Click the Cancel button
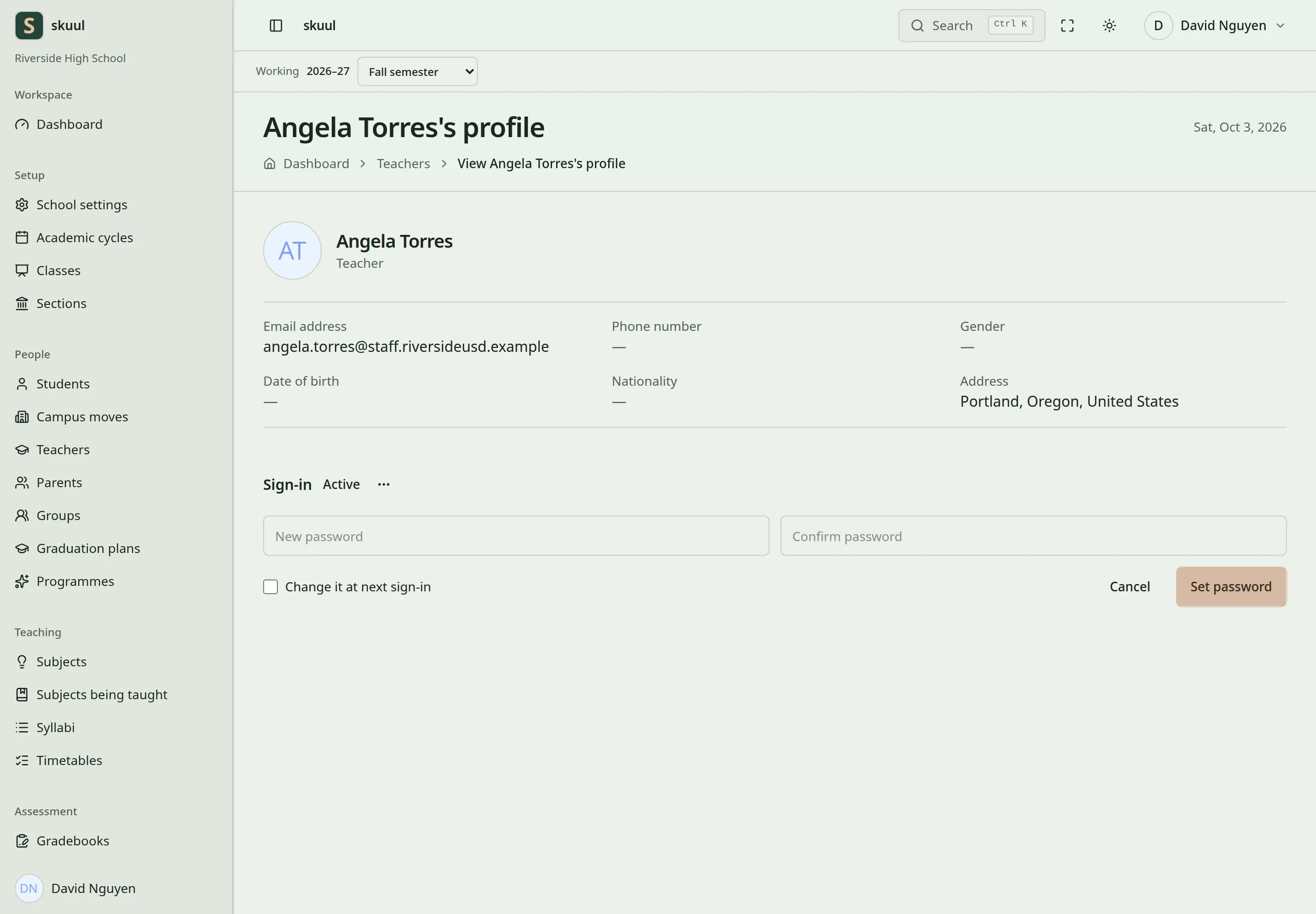Screen dimensions: 1316x914 point(1129,586)
